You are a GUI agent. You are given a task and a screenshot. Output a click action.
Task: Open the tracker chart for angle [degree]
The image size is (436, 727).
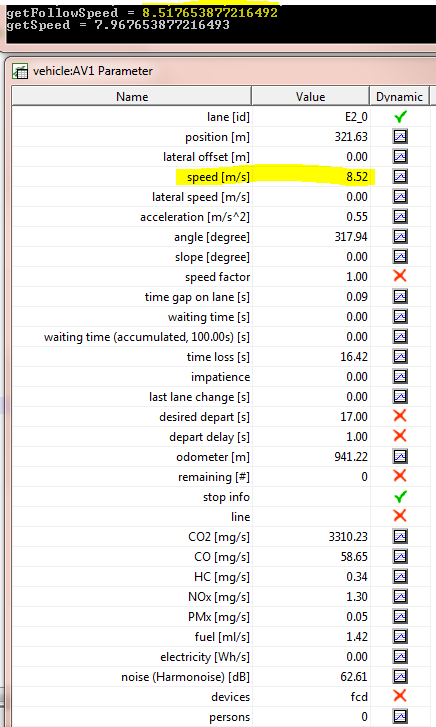(x=400, y=236)
